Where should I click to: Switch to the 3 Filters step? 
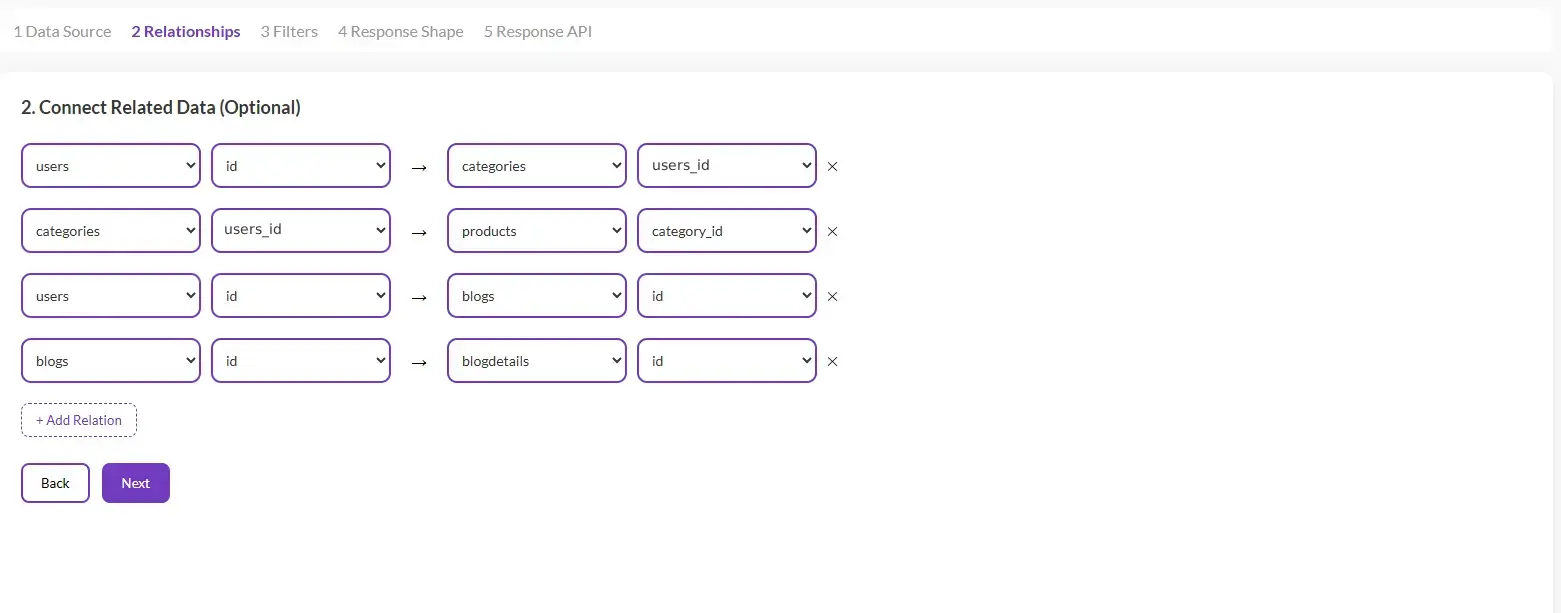pyautogui.click(x=289, y=32)
